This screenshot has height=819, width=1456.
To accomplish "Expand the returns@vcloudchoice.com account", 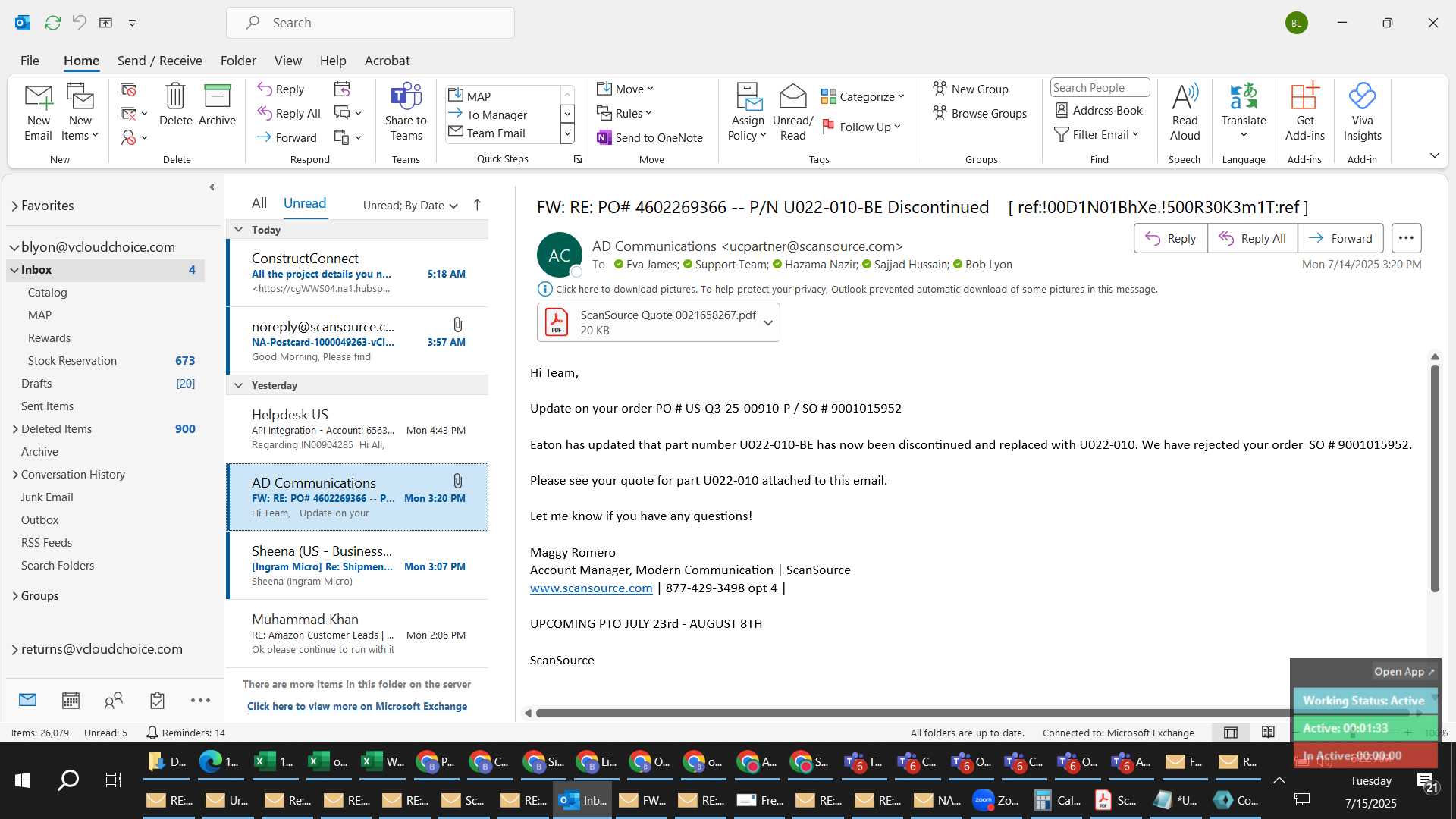I will [14, 649].
